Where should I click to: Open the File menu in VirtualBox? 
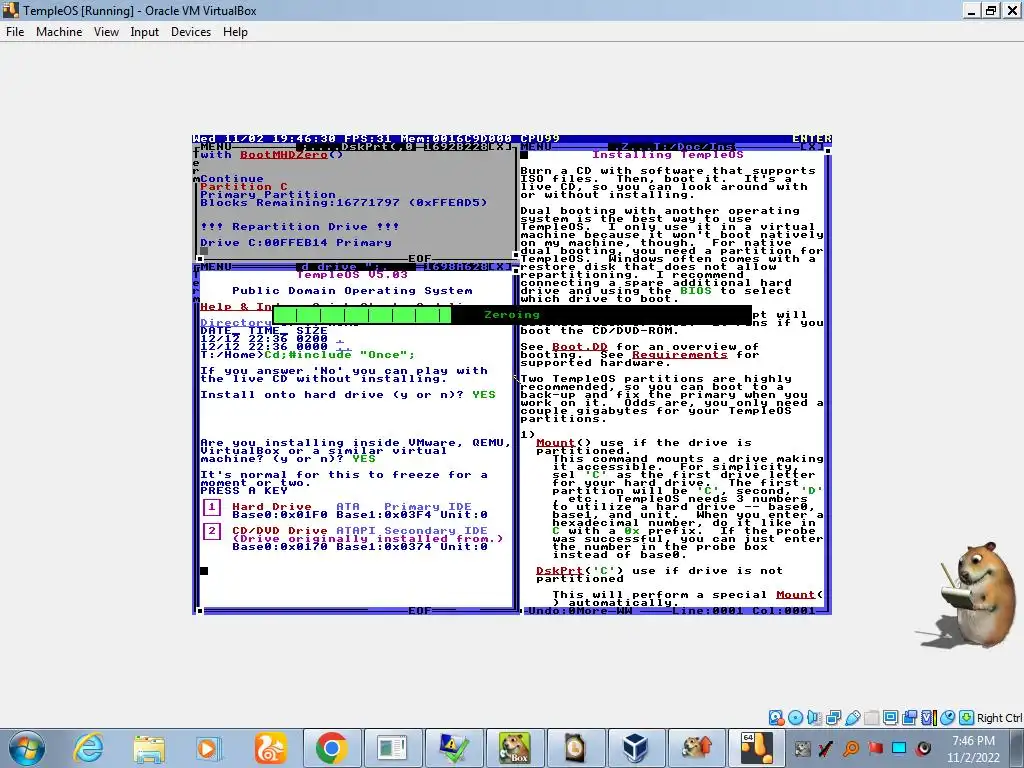15,32
